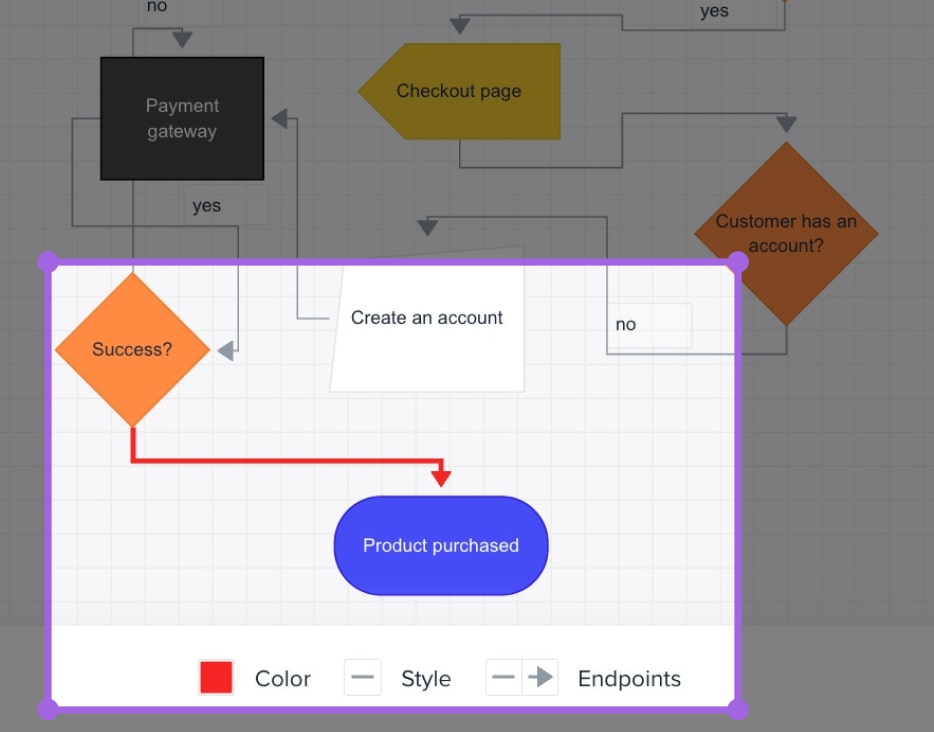Click the bottom-right purple corner handle
Image resolution: width=934 pixels, height=732 pixels.
[737, 709]
